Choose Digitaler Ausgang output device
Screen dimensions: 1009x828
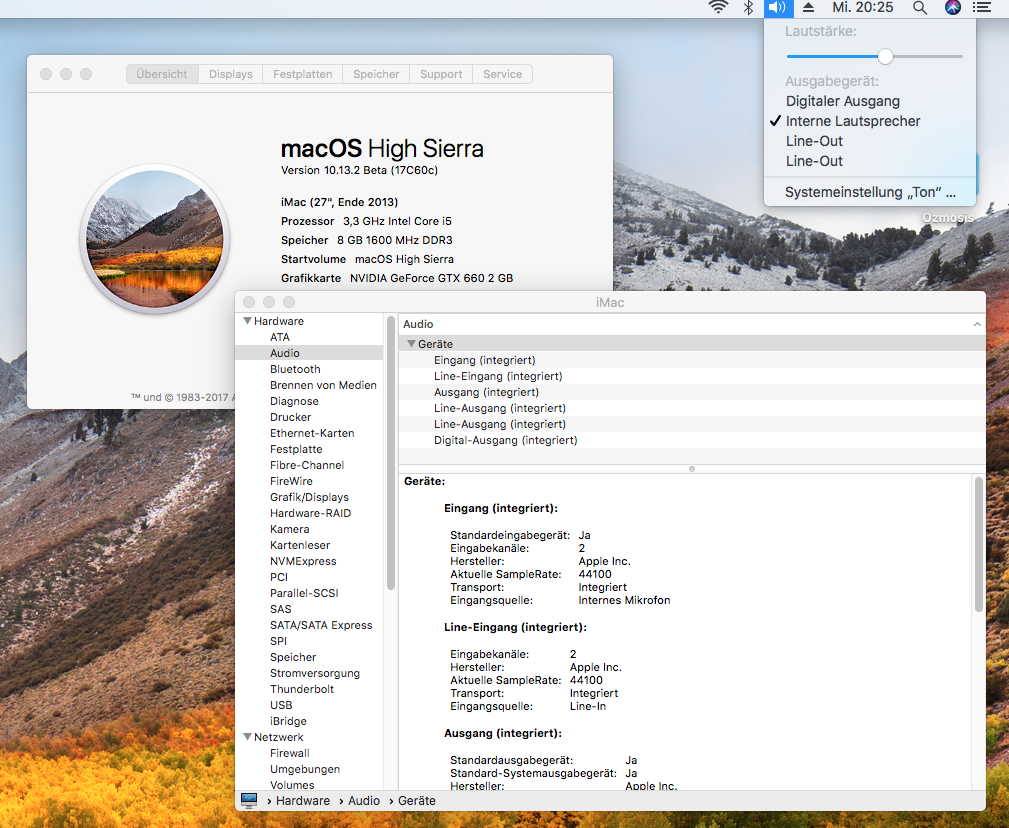click(842, 101)
